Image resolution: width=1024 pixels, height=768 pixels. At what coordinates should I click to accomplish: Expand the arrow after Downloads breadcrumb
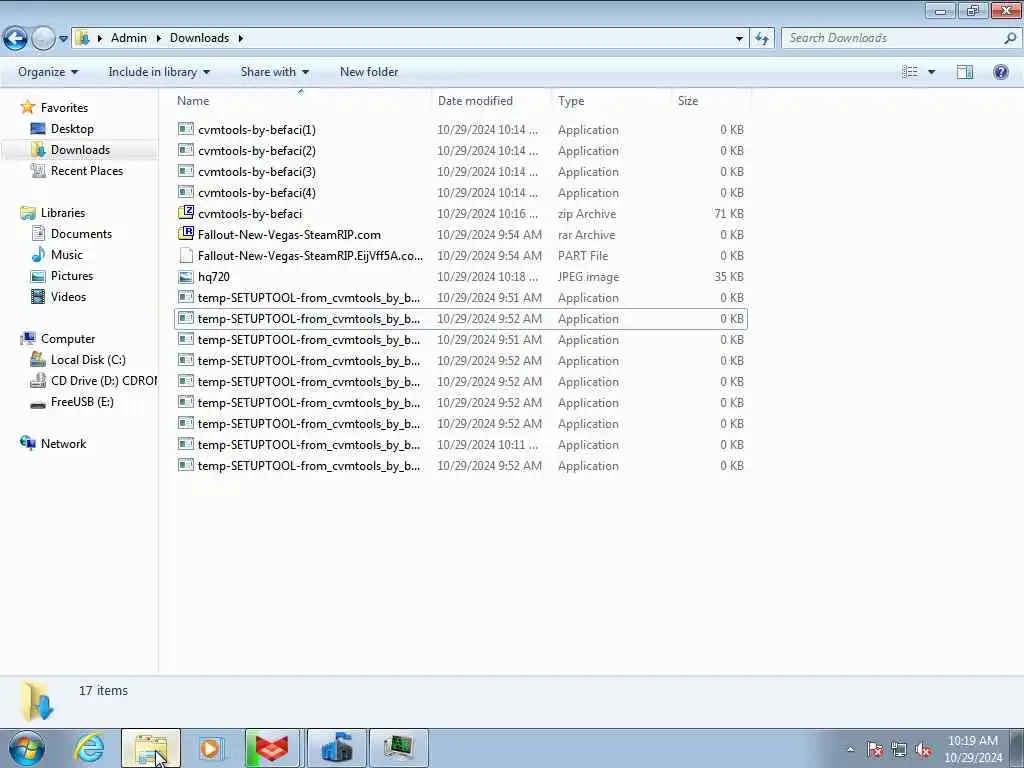tap(241, 38)
